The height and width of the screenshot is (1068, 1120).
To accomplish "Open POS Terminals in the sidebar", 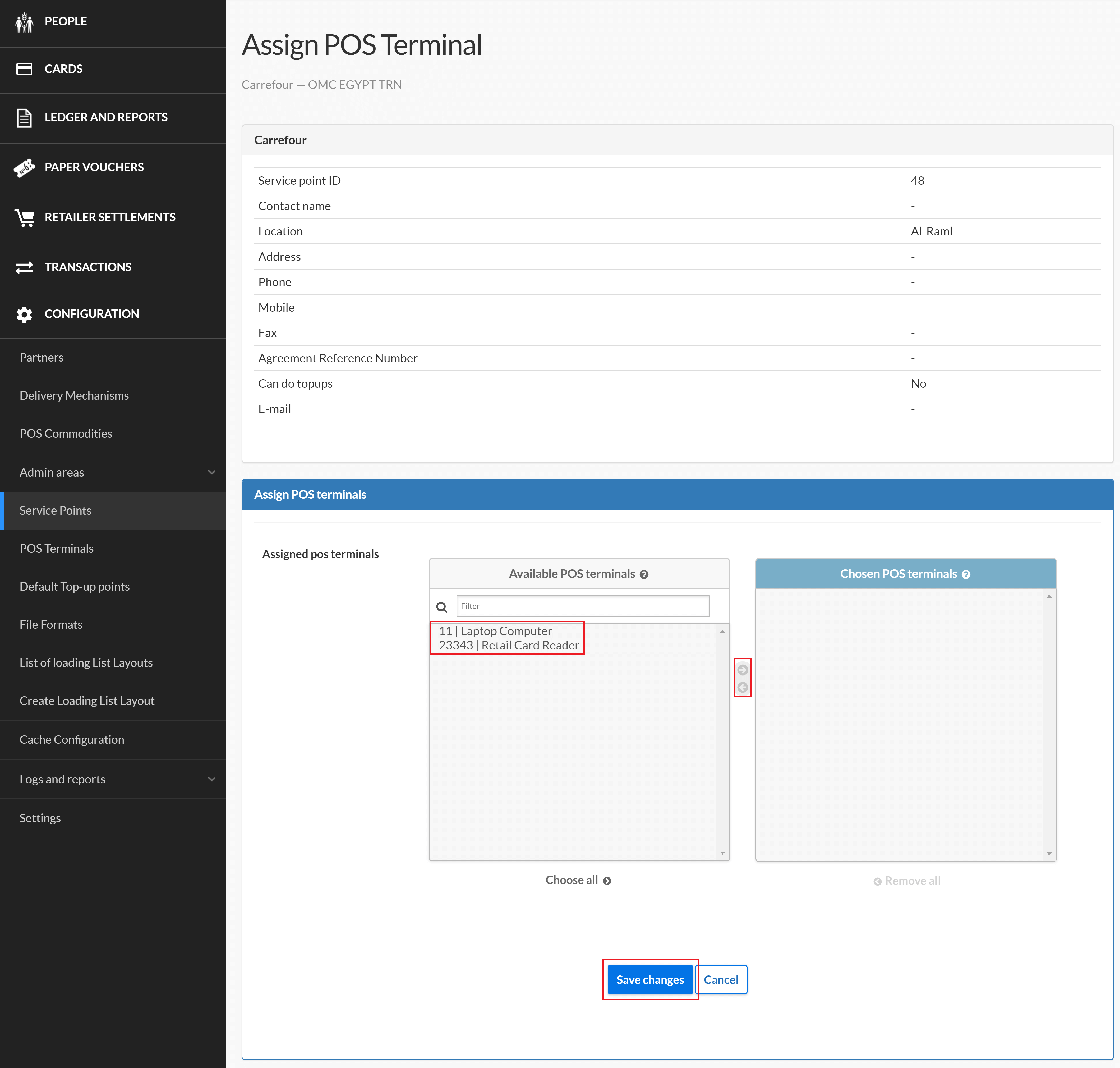I will pyautogui.click(x=56, y=548).
